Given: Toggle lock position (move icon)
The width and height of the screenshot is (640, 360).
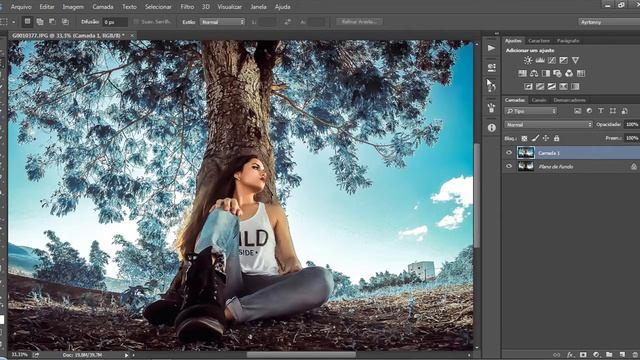Looking at the screenshot, I should click(x=546, y=138).
